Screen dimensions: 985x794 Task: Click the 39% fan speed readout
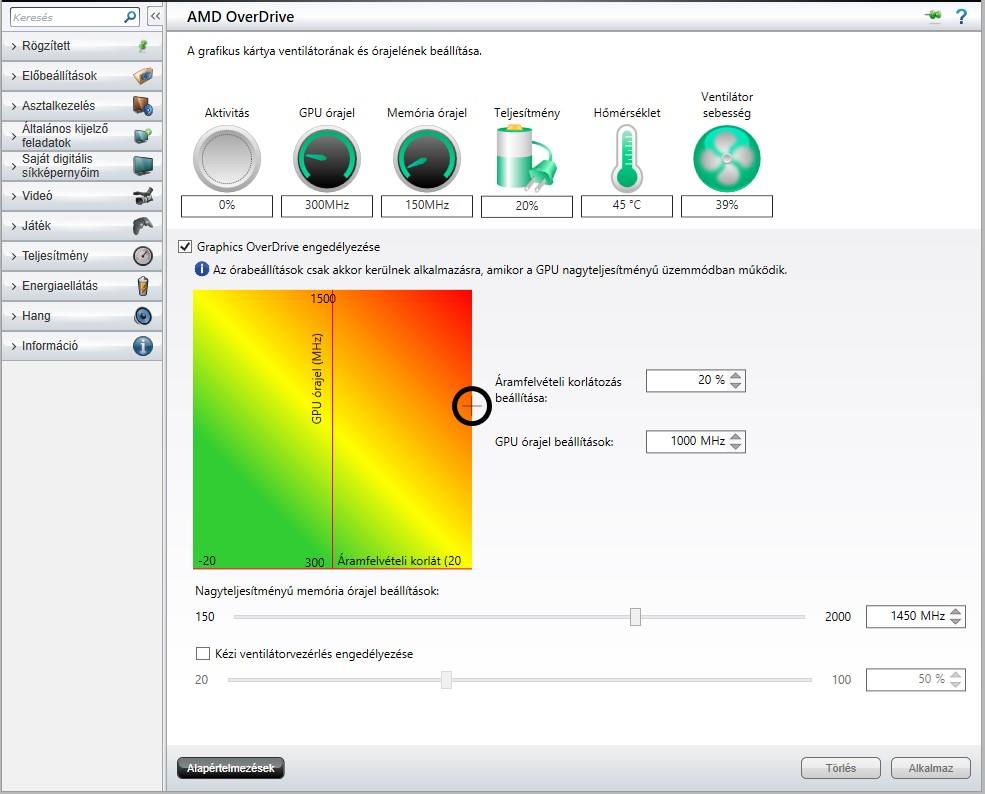pyautogui.click(x=727, y=205)
